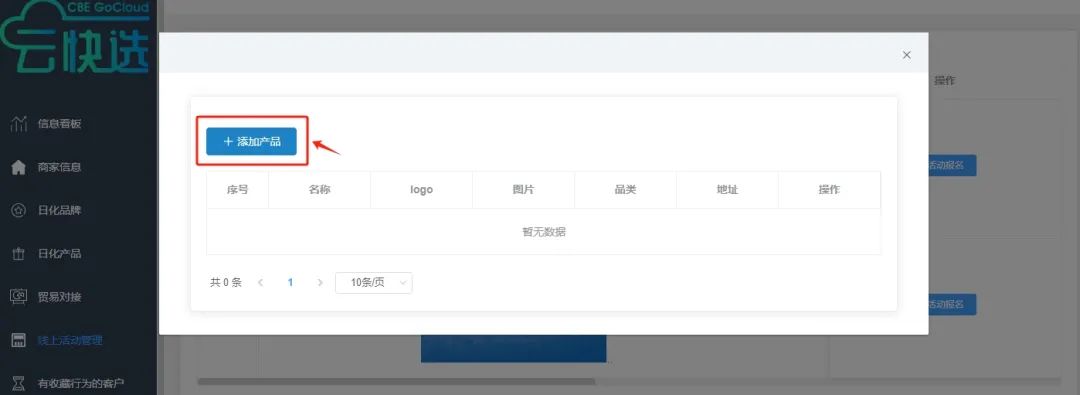Go to previous page with left chevron
The width and height of the screenshot is (1080, 395).
260,283
